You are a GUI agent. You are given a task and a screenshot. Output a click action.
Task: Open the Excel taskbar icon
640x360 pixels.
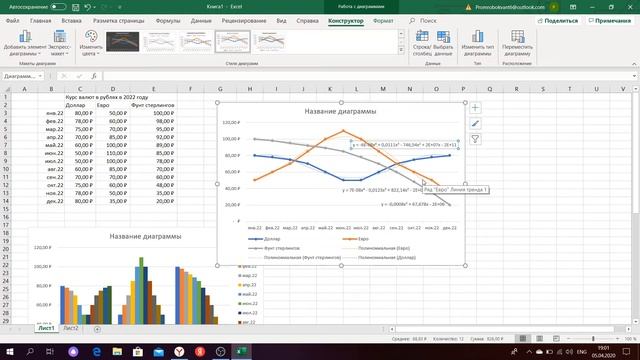[x=241, y=351]
